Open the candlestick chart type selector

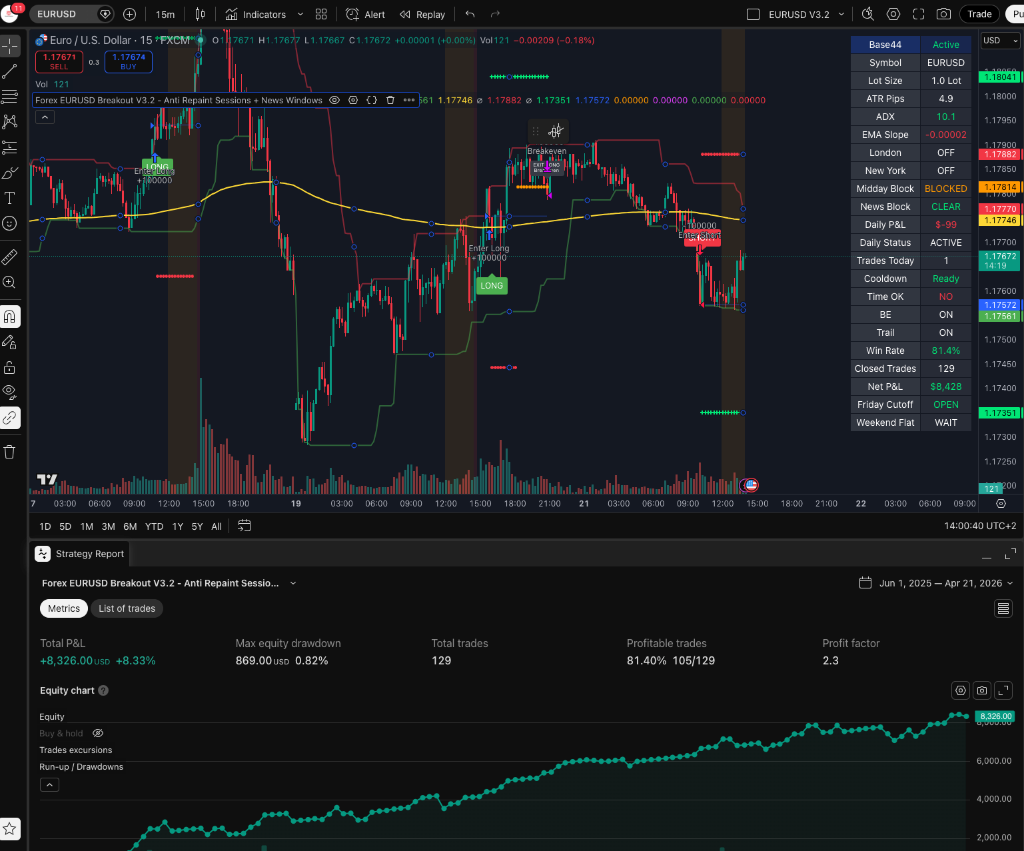pyautogui.click(x=200, y=14)
